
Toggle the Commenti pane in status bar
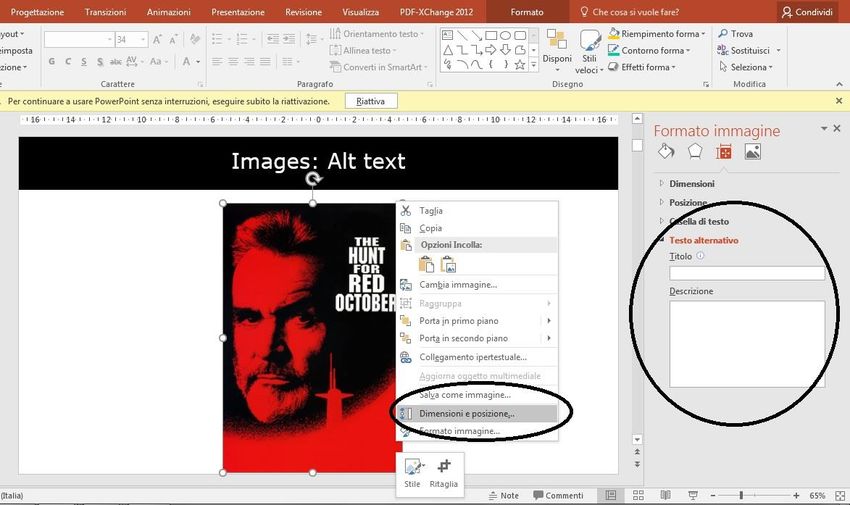[x=558, y=495]
